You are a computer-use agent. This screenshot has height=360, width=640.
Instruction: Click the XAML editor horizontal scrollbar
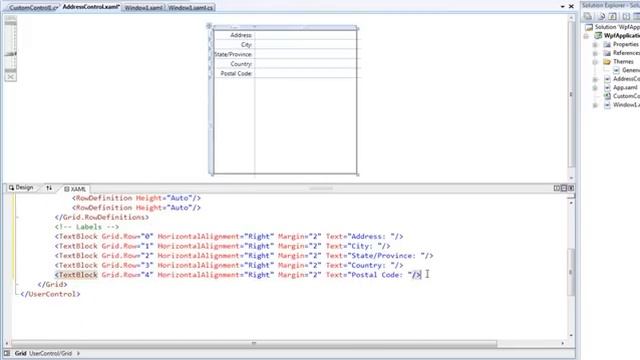(254, 344)
